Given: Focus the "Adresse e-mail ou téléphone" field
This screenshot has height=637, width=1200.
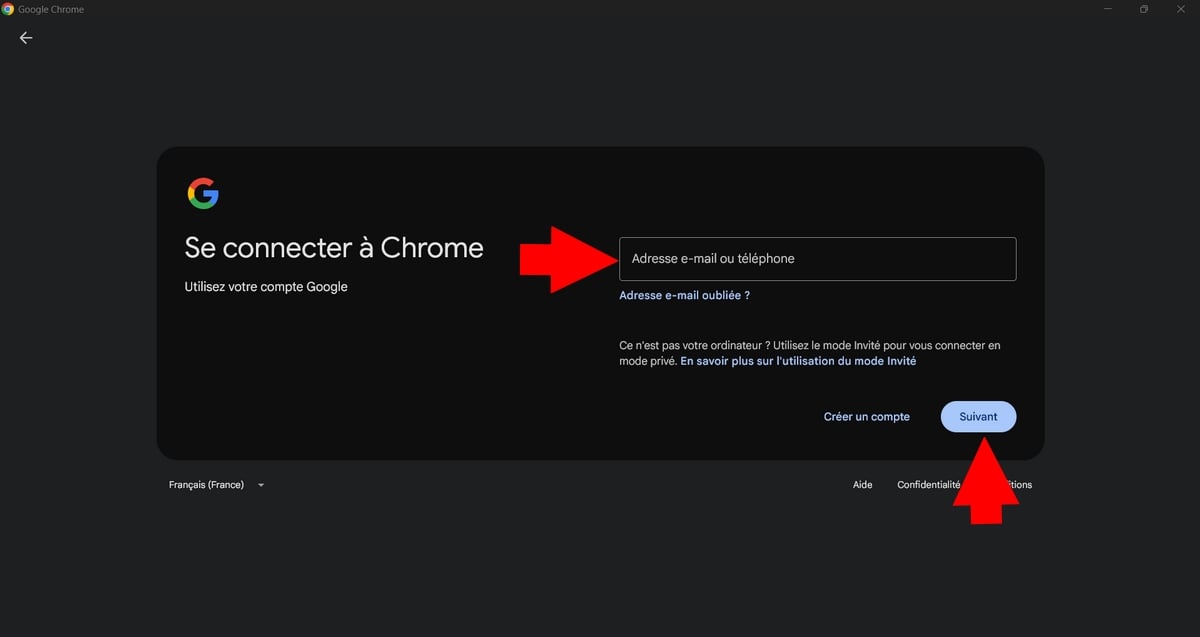Looking at the screenshot, I should [x=818, y=259].
